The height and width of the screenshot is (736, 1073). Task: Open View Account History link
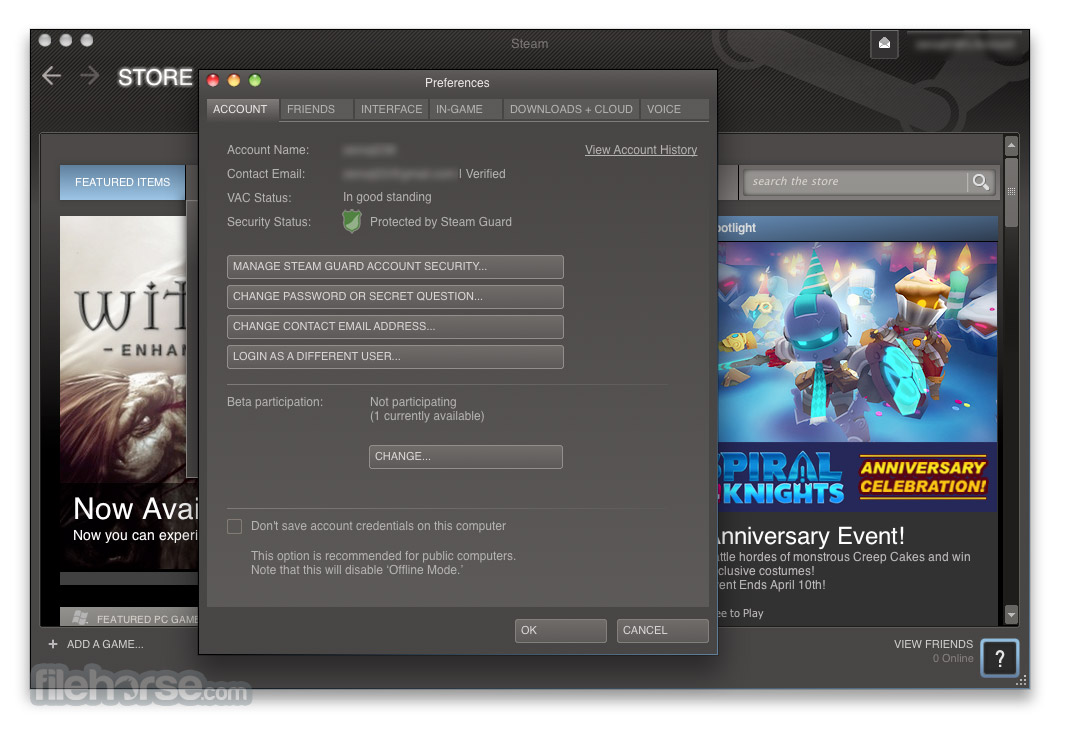tap(641, 150)
